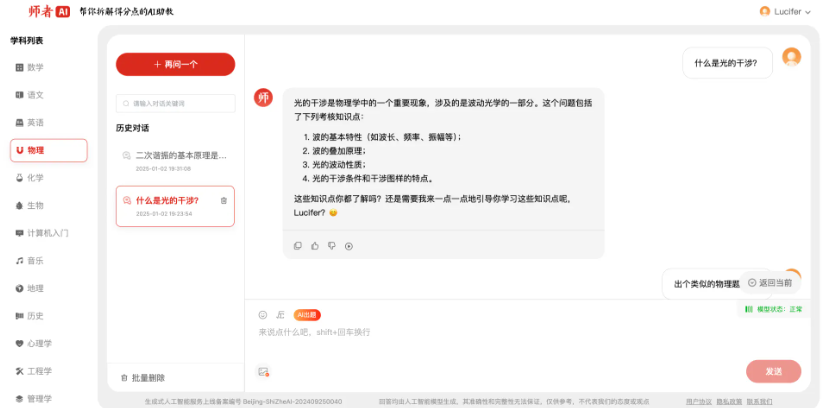Delete the 什么是光的干涉? conversation via trash icon
This screenshot has width=823, height=408.
[x=224, y=201]
